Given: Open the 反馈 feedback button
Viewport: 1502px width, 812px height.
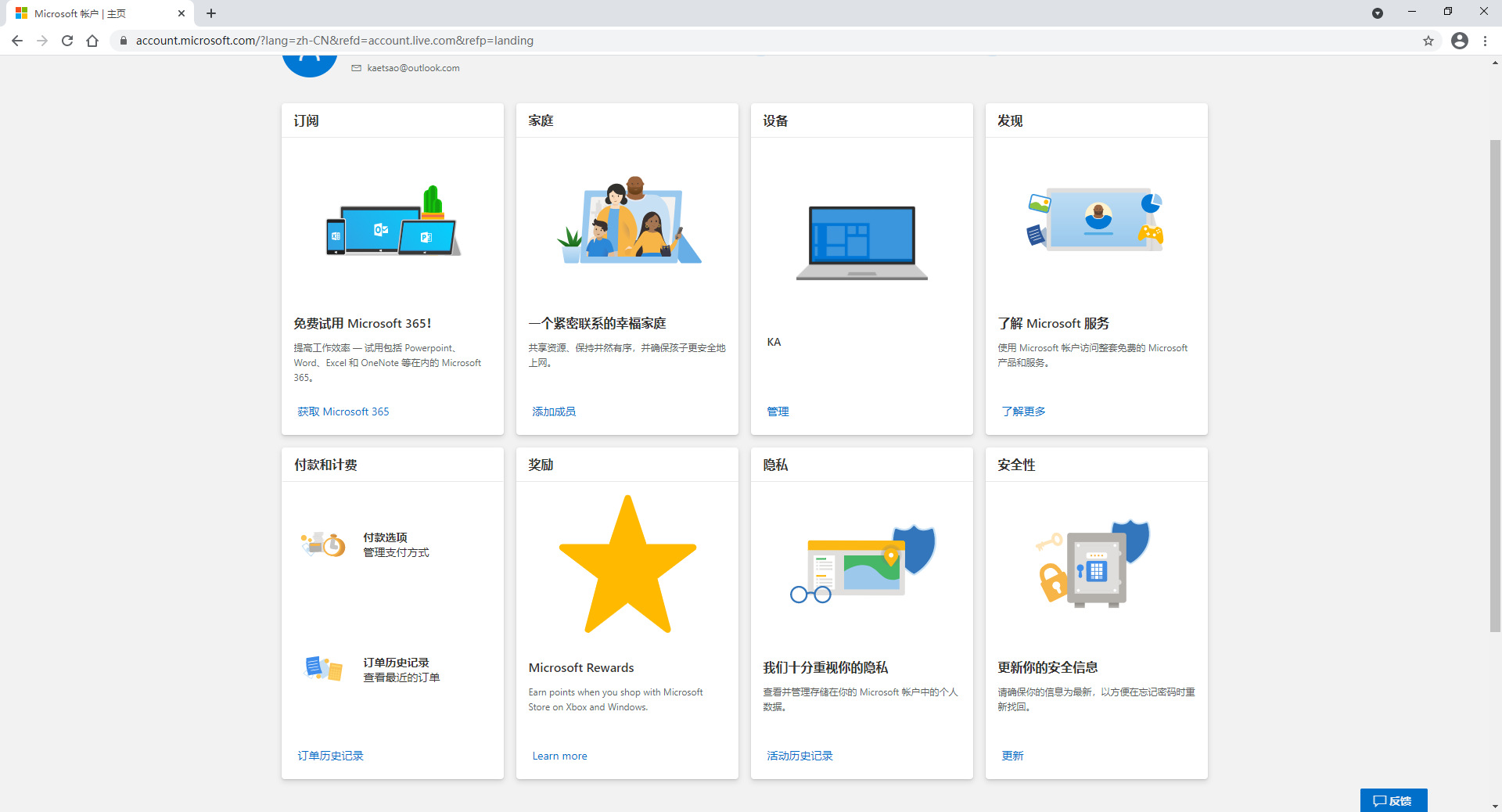Looking at the screenshot, I should (1393, 800).
